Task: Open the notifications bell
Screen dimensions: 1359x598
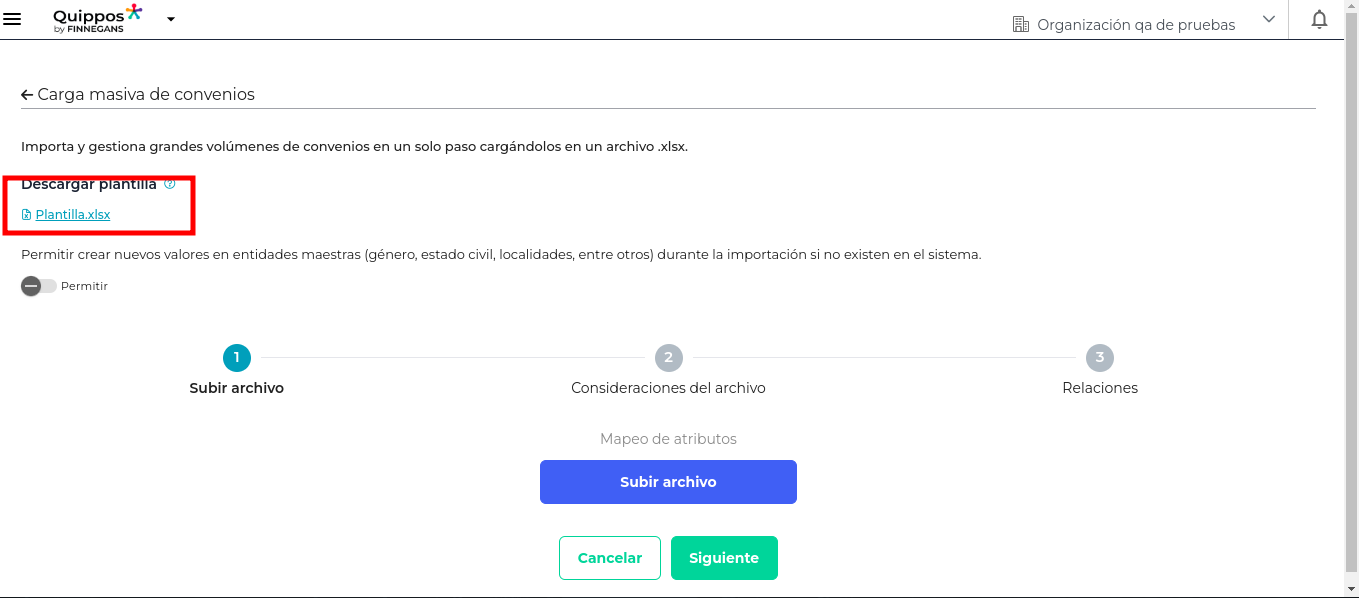Action: coord(1320,19)
